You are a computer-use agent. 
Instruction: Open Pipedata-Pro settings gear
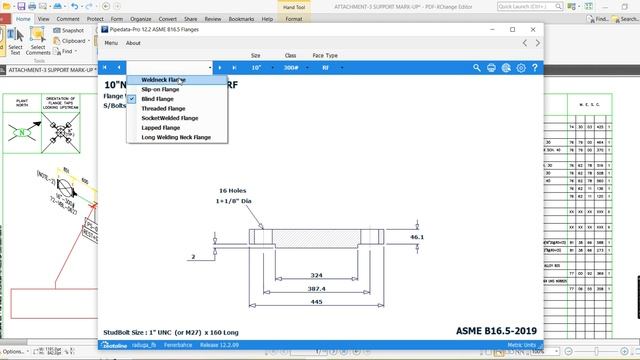point(521,68)
